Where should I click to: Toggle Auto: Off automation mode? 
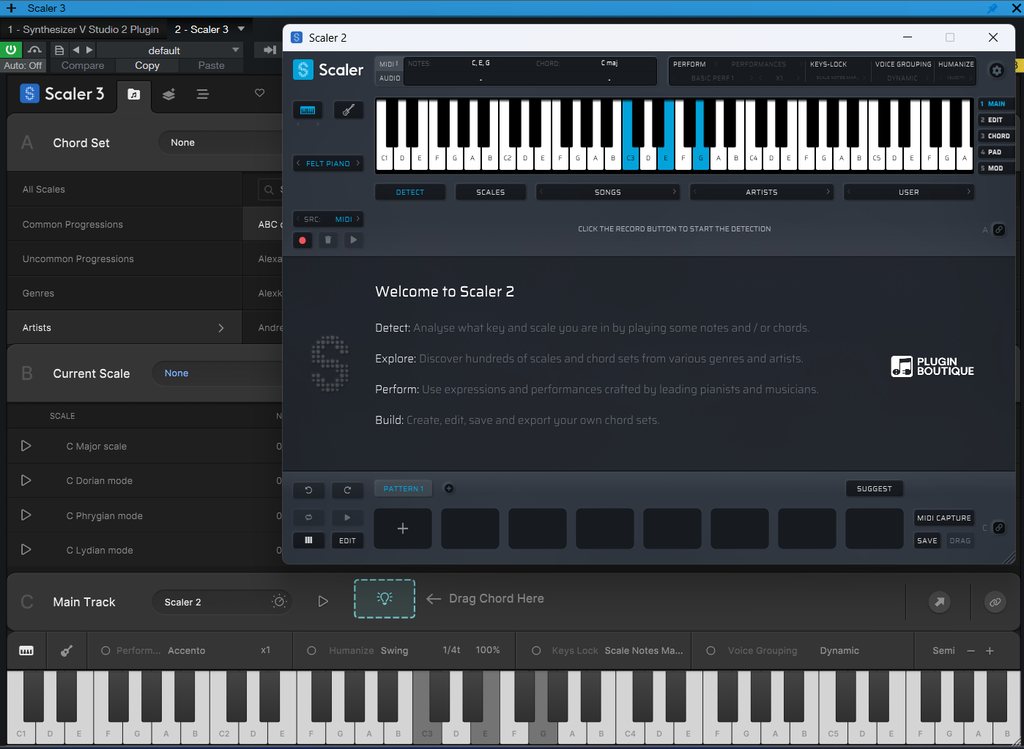[x=23, y=65]
